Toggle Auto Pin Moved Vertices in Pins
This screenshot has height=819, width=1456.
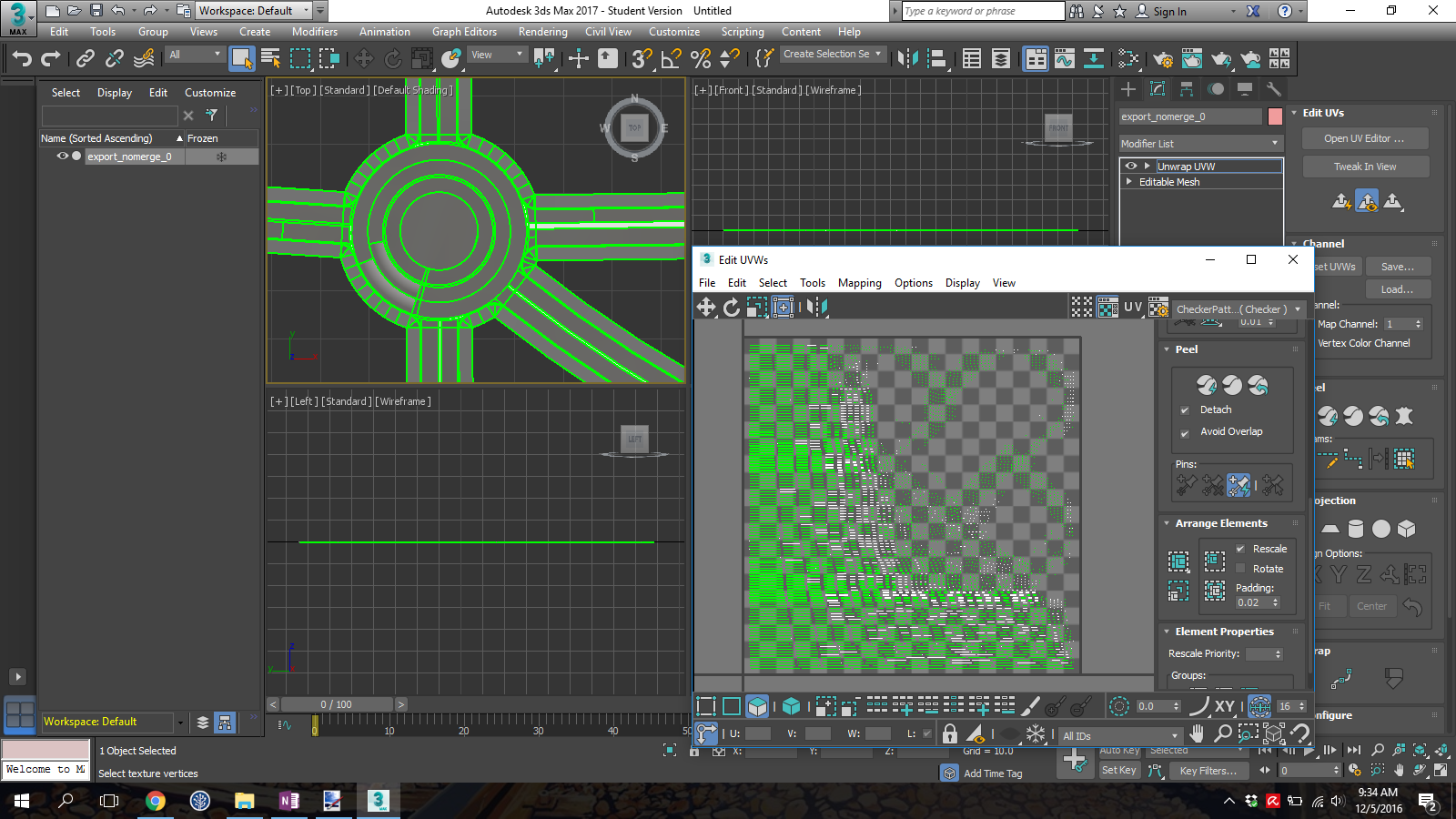coord(1238,486)
